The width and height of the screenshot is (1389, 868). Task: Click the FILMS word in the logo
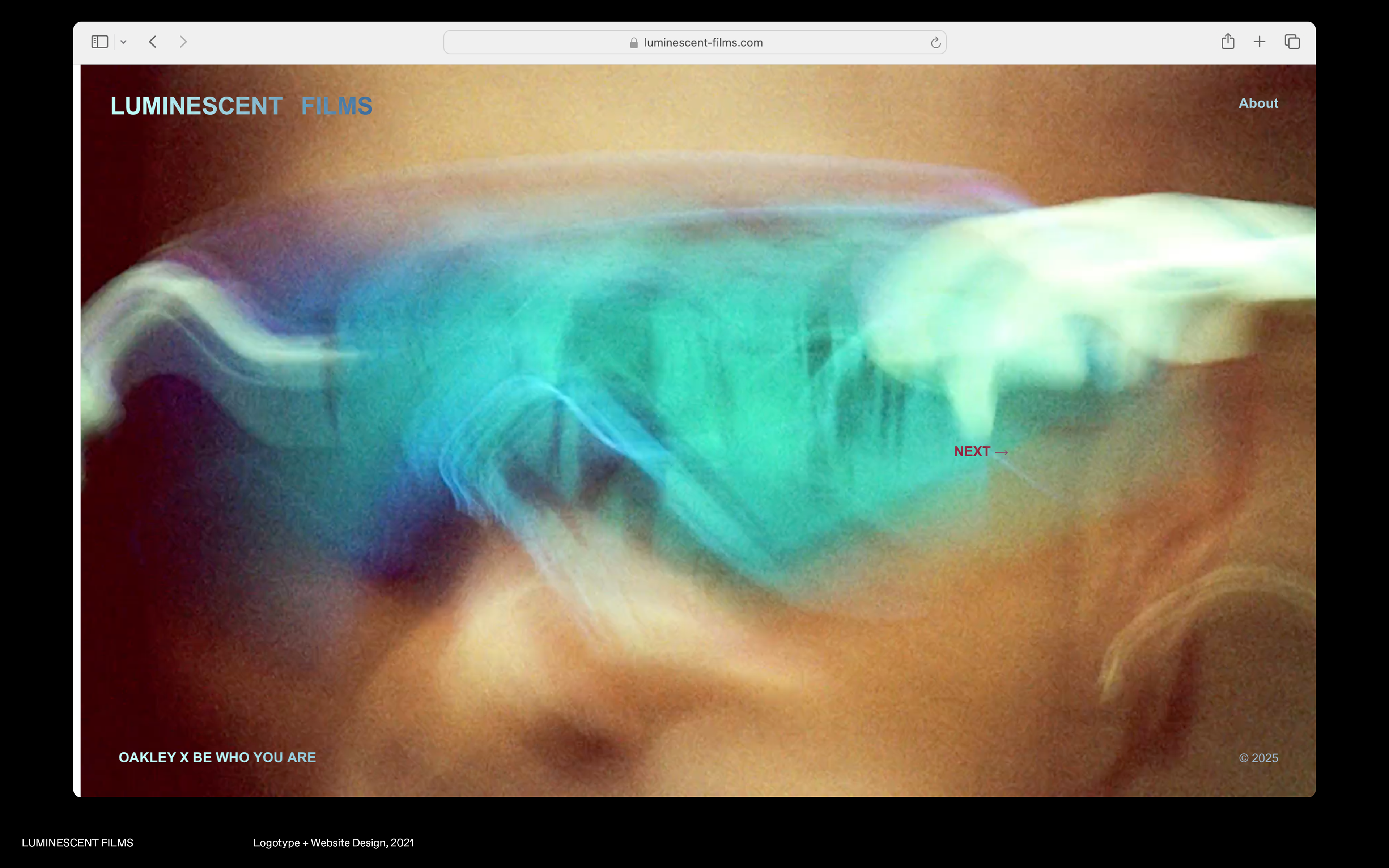pyautogui.click(x=337, y=106)
